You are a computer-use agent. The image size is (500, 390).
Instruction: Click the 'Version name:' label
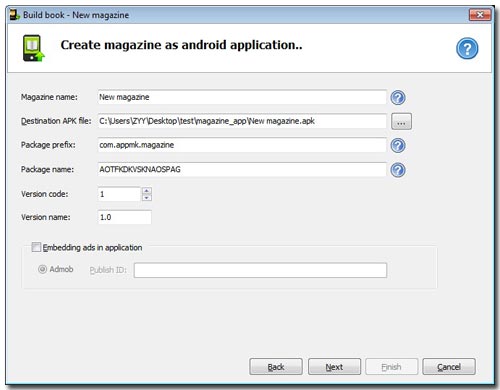(x=46, y=217)
